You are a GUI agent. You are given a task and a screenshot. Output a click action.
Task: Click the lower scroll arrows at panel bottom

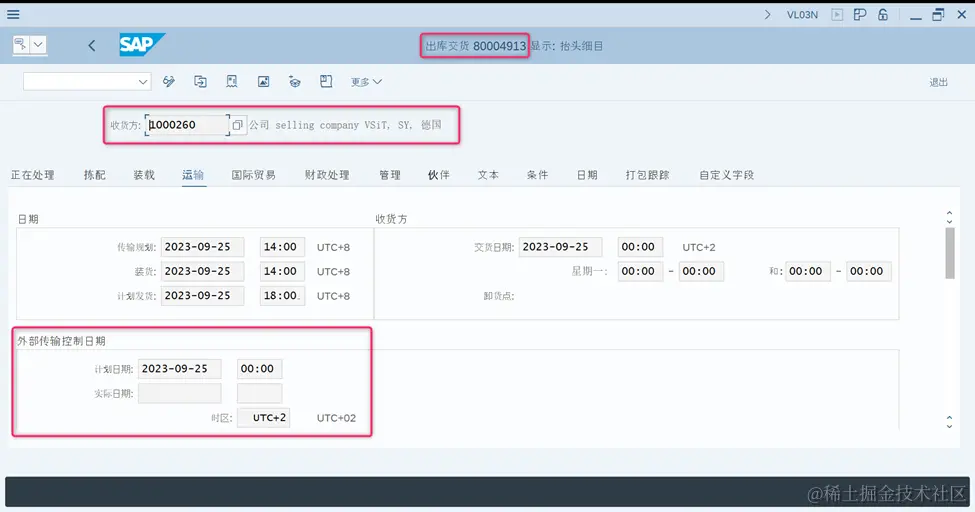[x=950, y=422]
